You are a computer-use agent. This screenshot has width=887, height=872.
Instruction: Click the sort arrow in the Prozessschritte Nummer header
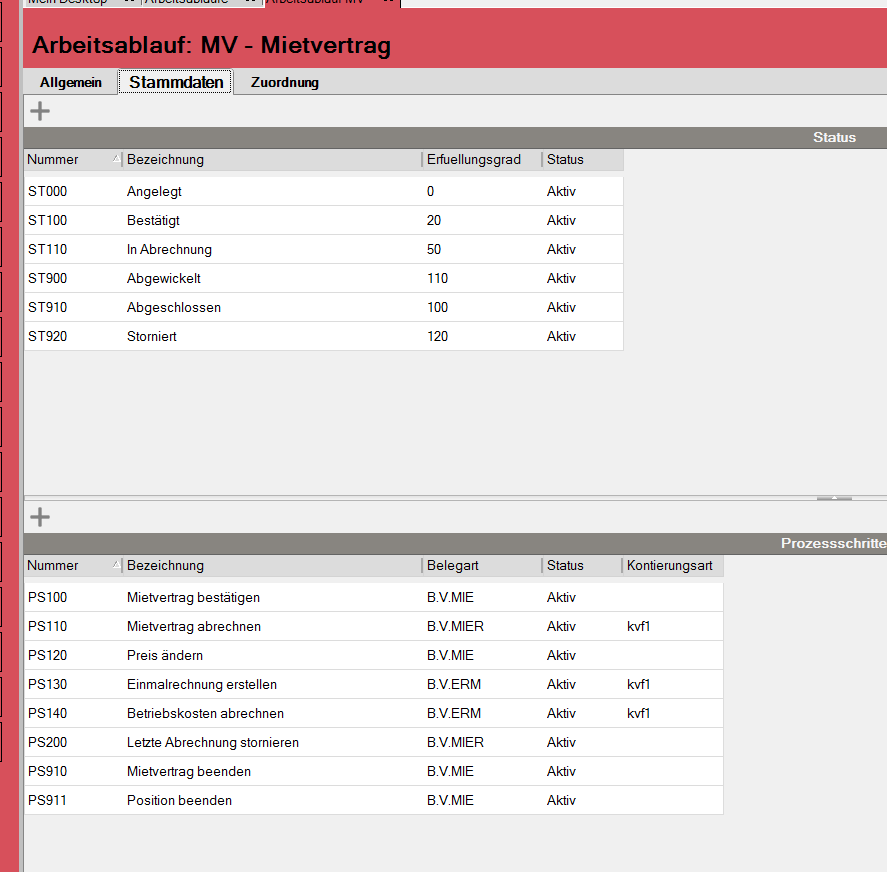click(x=115, y=565)
